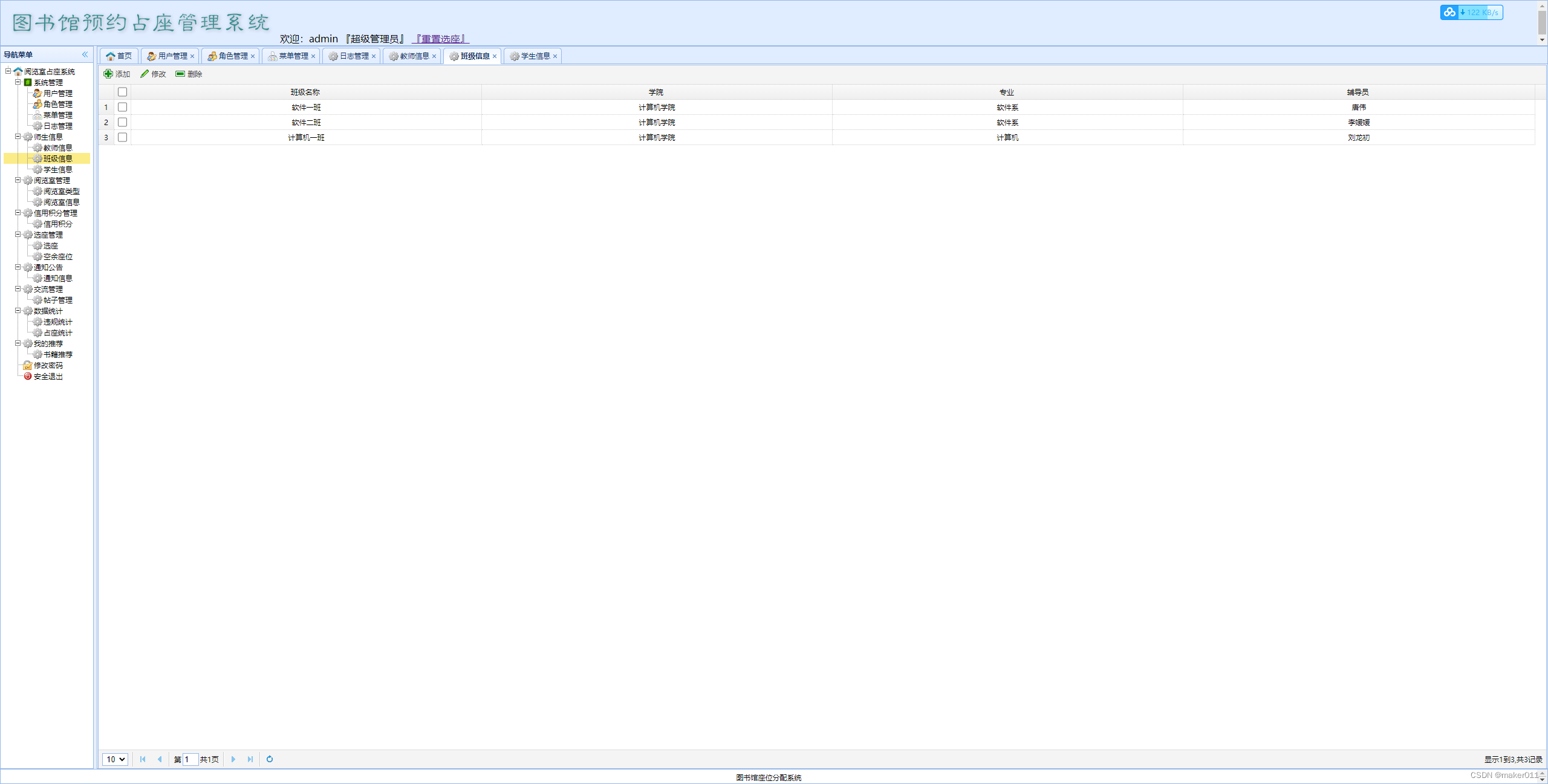Toggle the select-all checkbox in table header
Screen dimensions: 1548x784
(122, 92)
